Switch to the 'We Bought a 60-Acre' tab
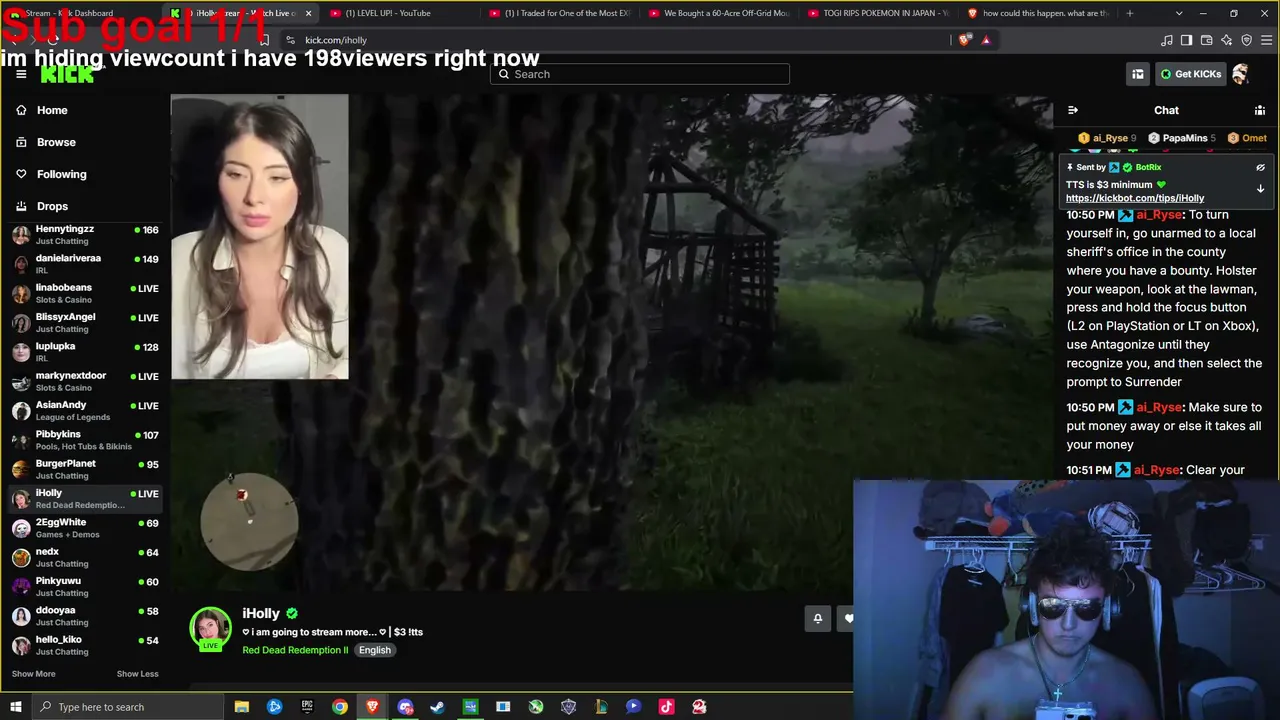This screenshot has width=1280, height=720. pyautogui.click(x=720, y=13)
